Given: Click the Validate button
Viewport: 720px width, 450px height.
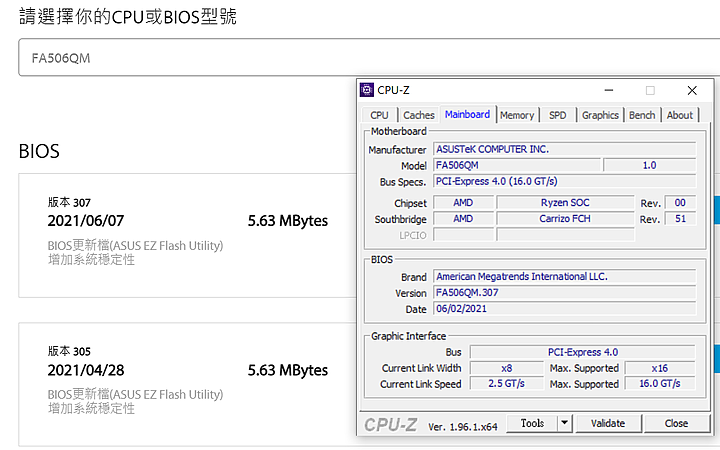Looking at the screenshot, I should [608, 423].
